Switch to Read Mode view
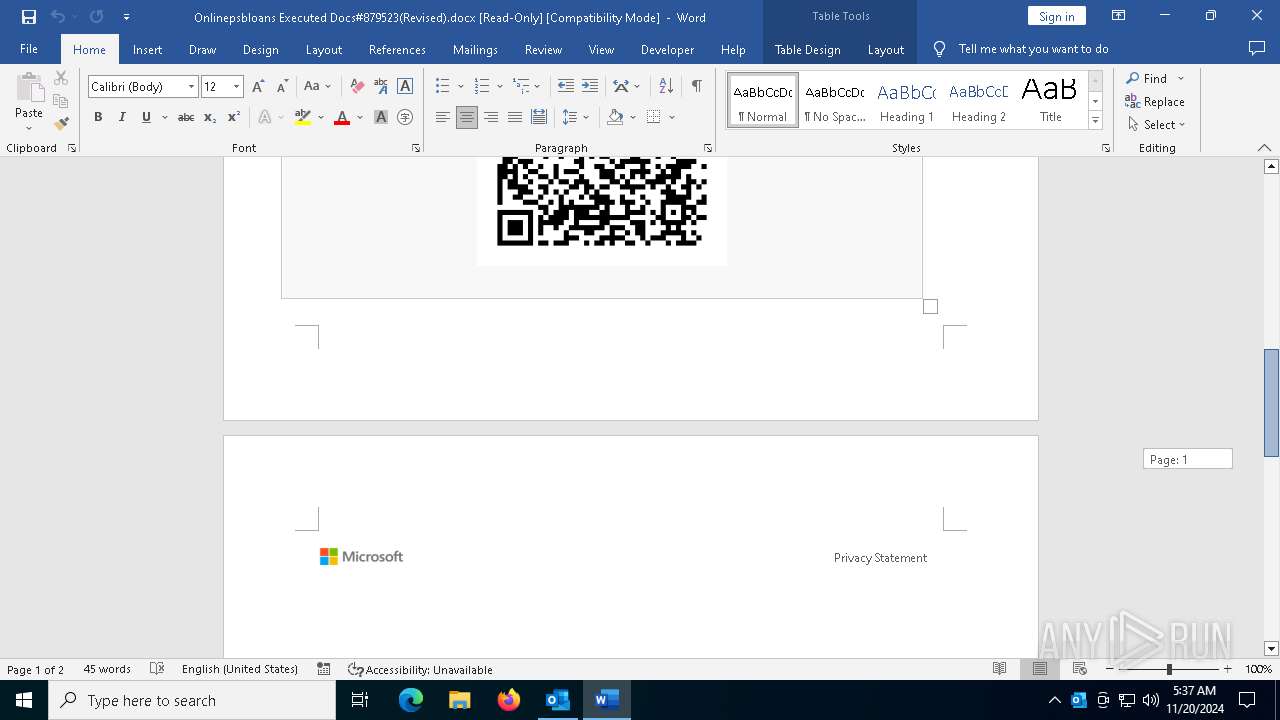1280x720 pixels. pyautogui.click(x=1000, y=669)
